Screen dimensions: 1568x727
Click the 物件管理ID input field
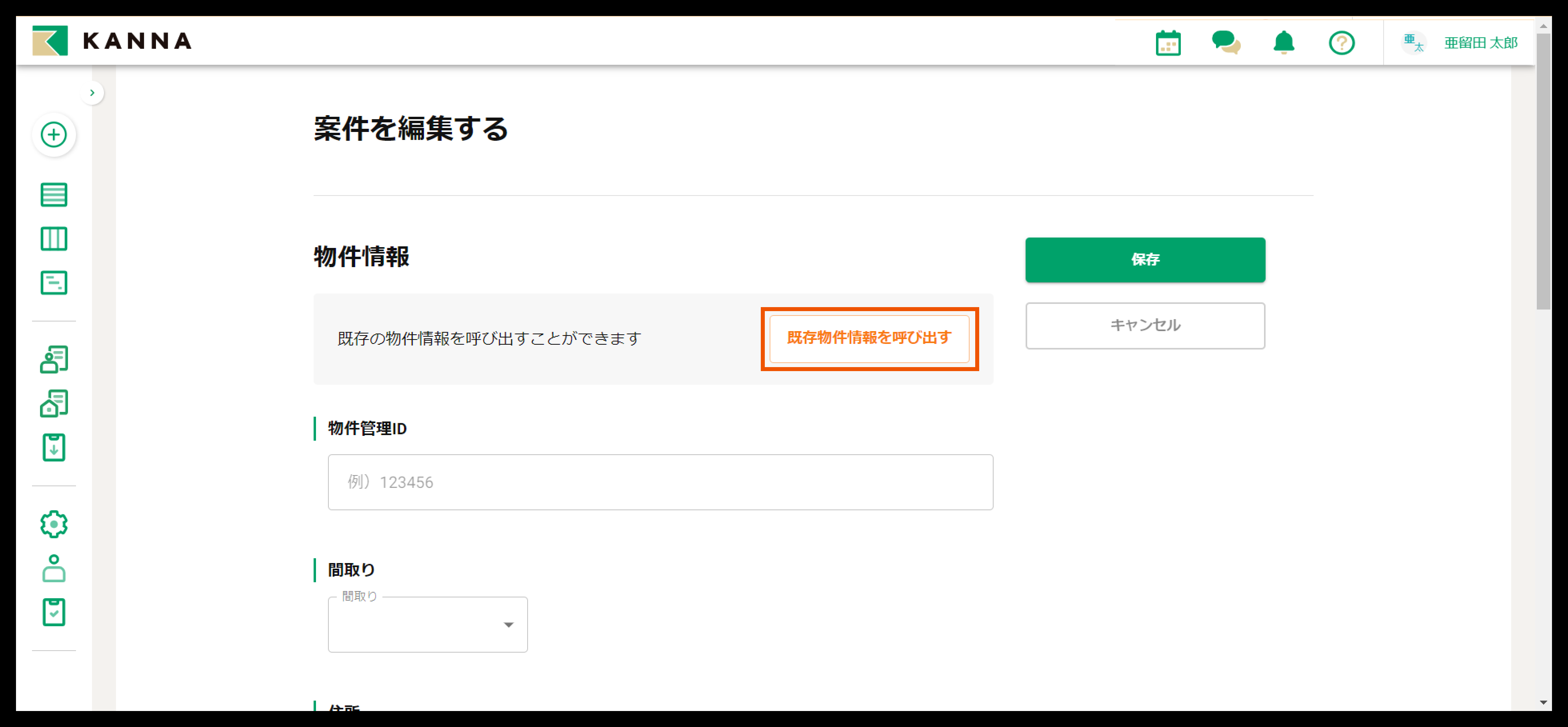coord(660,482)
